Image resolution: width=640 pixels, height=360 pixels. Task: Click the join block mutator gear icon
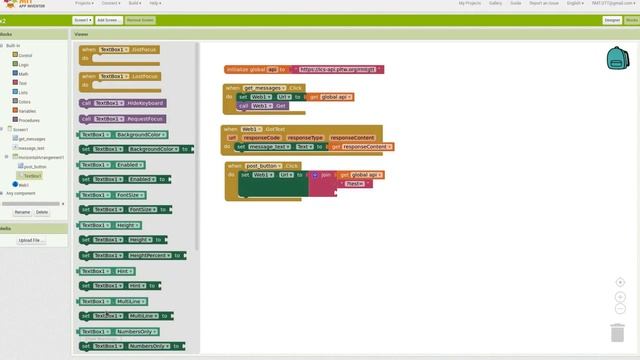click(x=315, y=175)
